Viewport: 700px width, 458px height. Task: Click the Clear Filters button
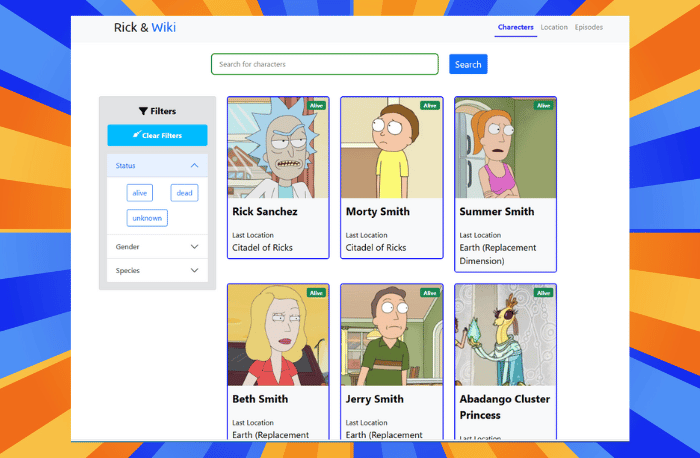pos(157,135)
